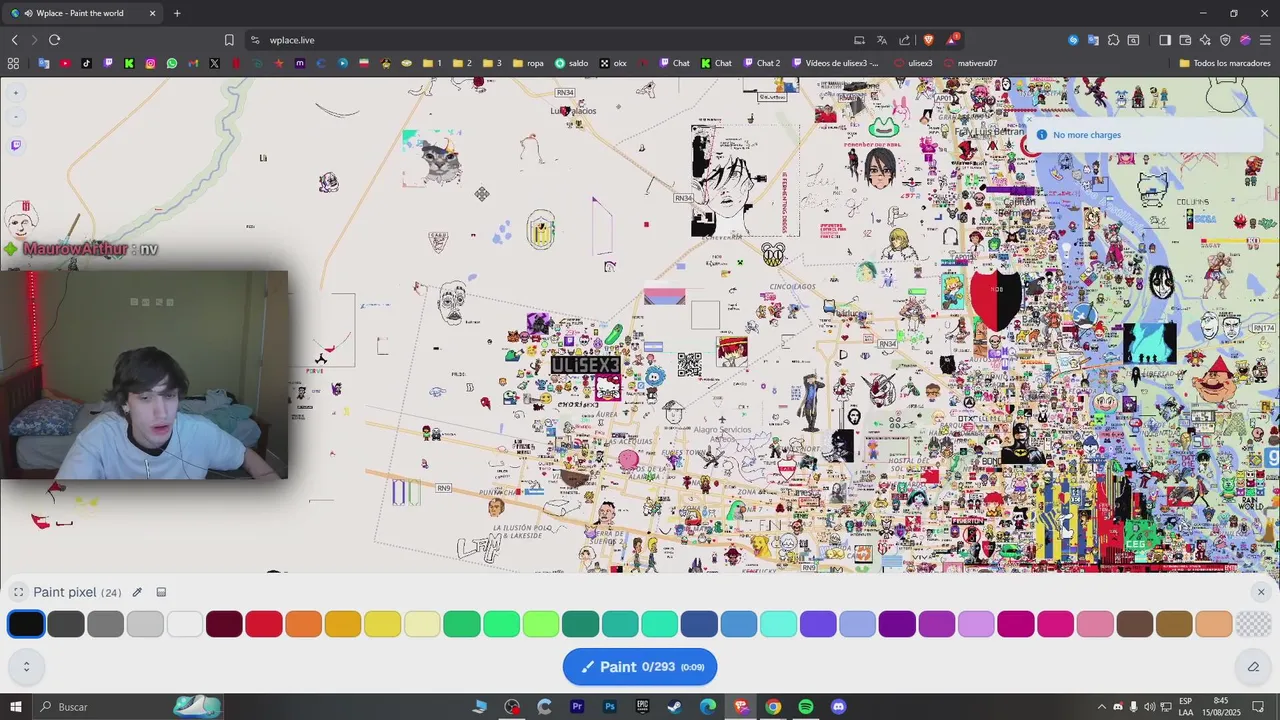This screenshot has height=720, width=1280.
Task: Open the Instagram bookmark
Action: click(151, 63)
